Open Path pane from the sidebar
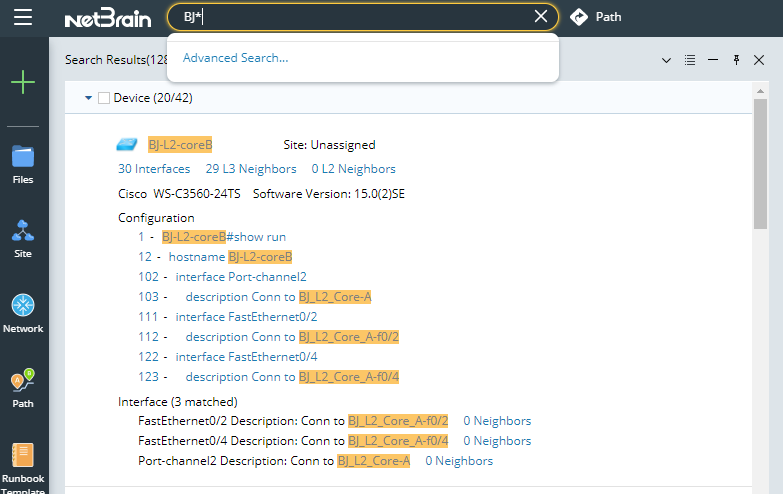This screenshot has width=783, height=494. coord(23,389)
